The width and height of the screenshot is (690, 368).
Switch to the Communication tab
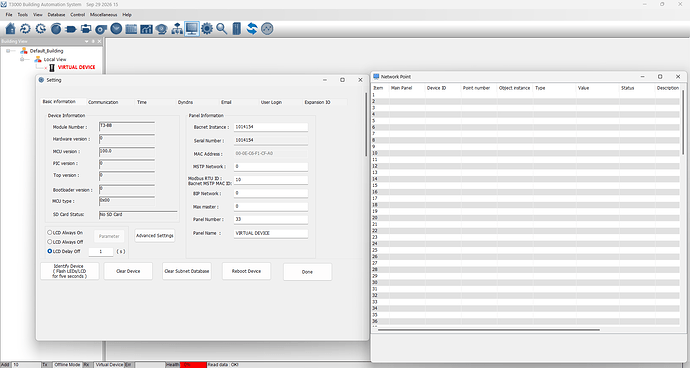coord(103,102)
